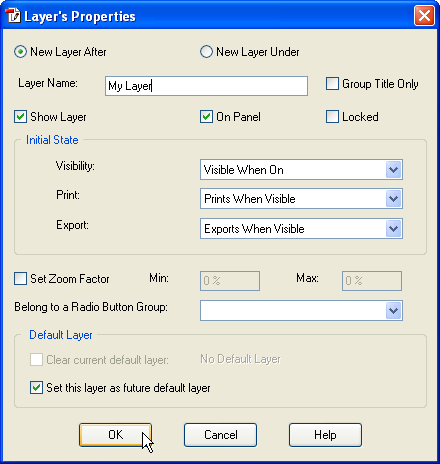The width and height of the screenshot is (440, 464).
Task: Open Help for layer properties
Action: (325, 435)
